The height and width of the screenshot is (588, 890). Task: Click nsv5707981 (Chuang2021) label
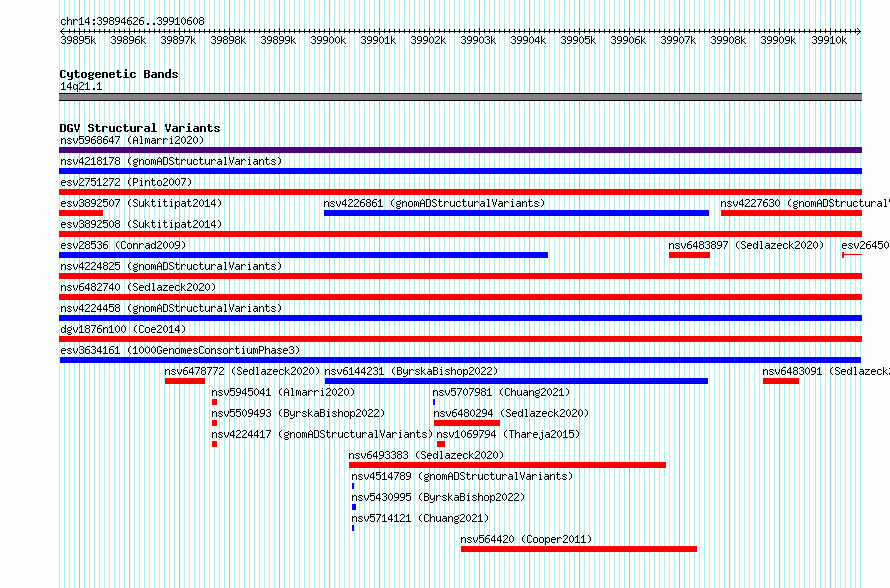(x=501, y=392)
